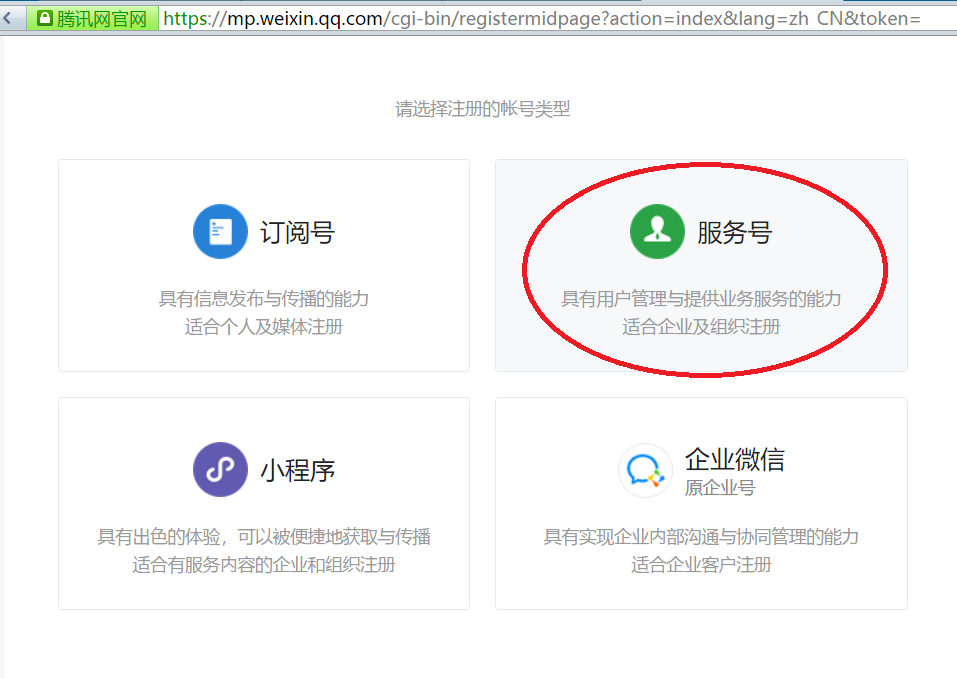Click the blue 订阅号 document icon
Viewport: 957px width, 678px height.
coord(220,231)
